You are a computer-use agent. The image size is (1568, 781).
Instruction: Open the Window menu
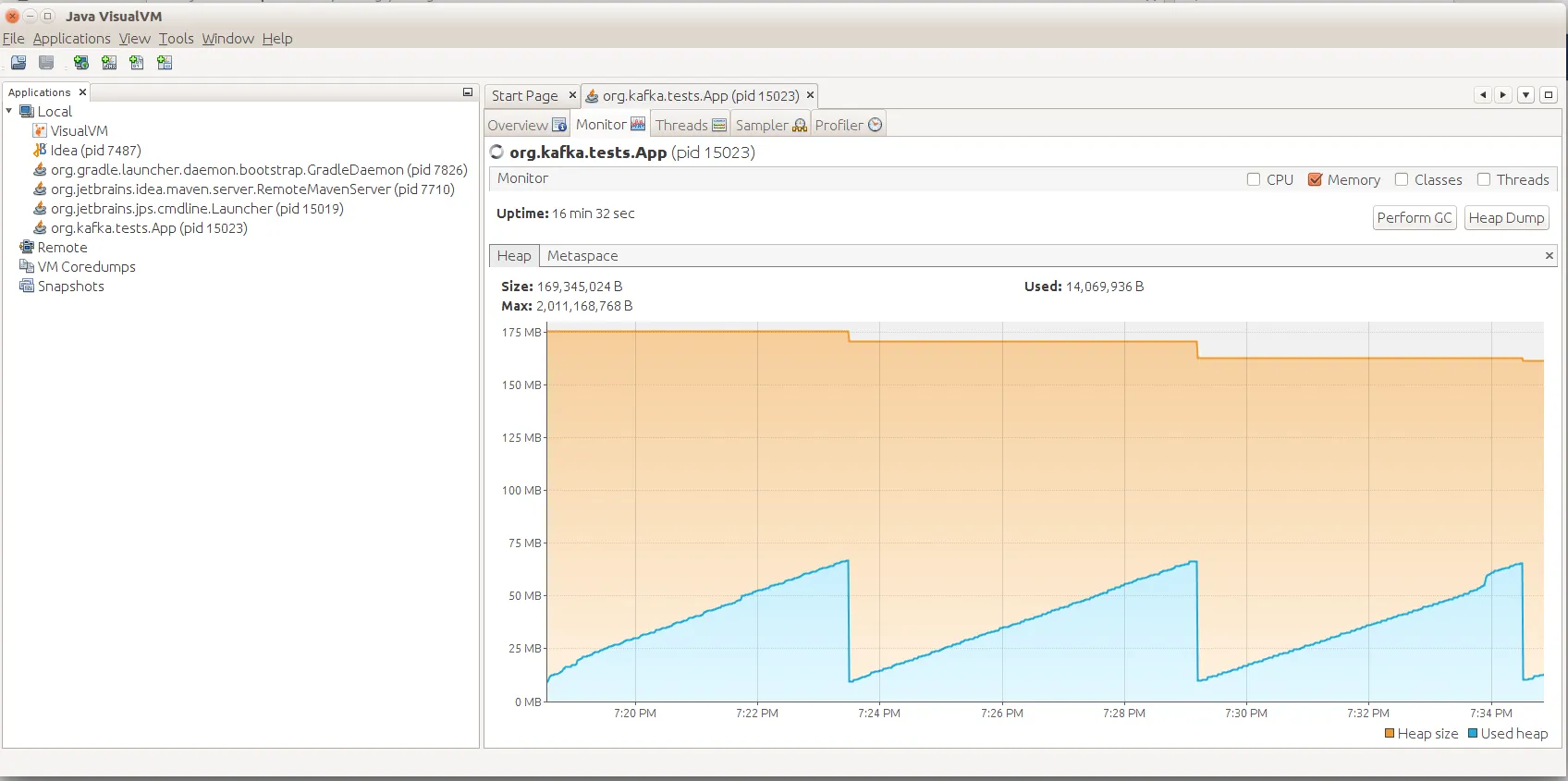coord(228,39)
